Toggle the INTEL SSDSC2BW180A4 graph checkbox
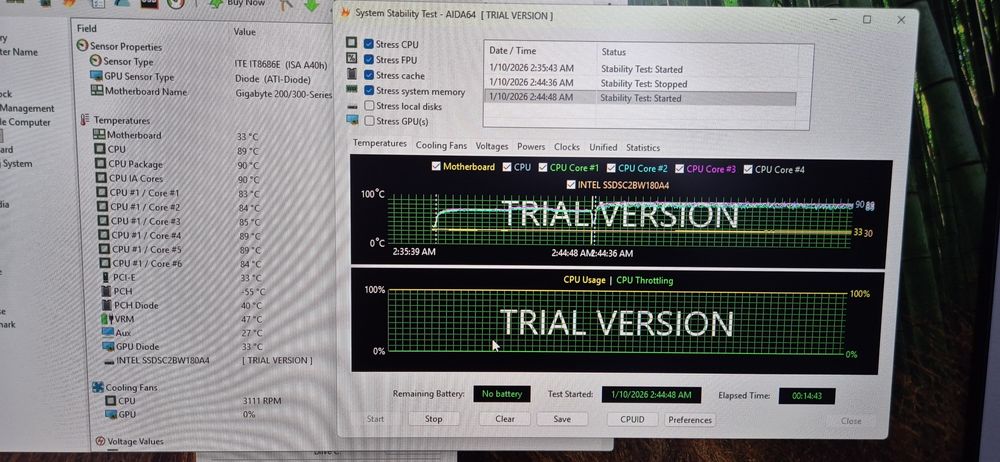Image resolution: width=1000 pixels, height=462 pixels. point(571,184)
